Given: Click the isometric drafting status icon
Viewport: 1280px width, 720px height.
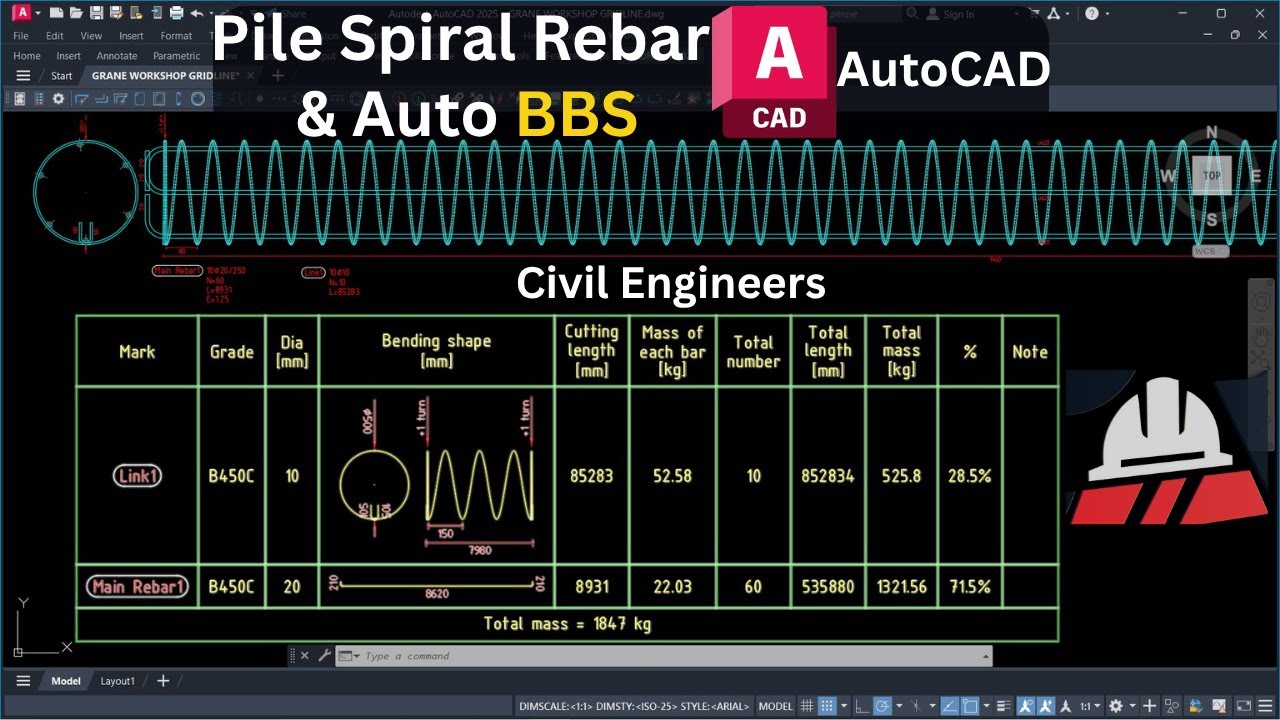Looking at the screenshot, I should [x=916, y=706].
